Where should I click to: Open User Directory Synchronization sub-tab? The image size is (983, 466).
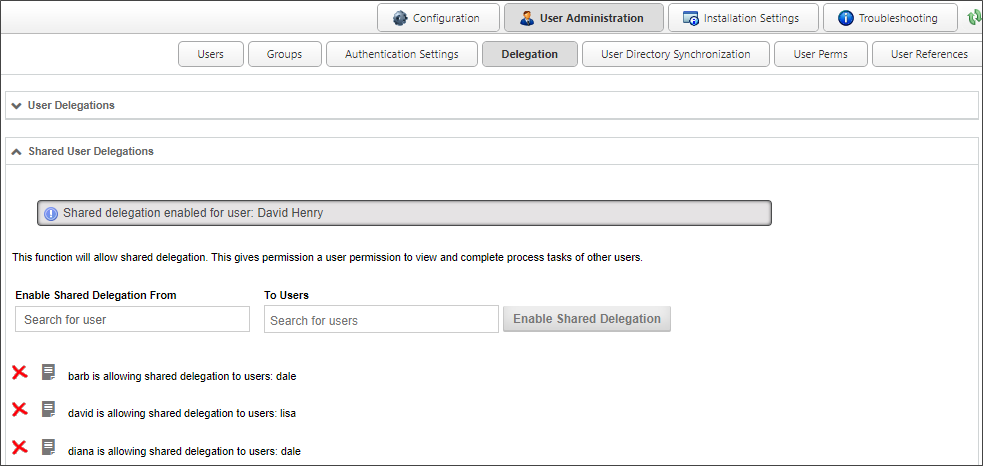pos(675,54)
